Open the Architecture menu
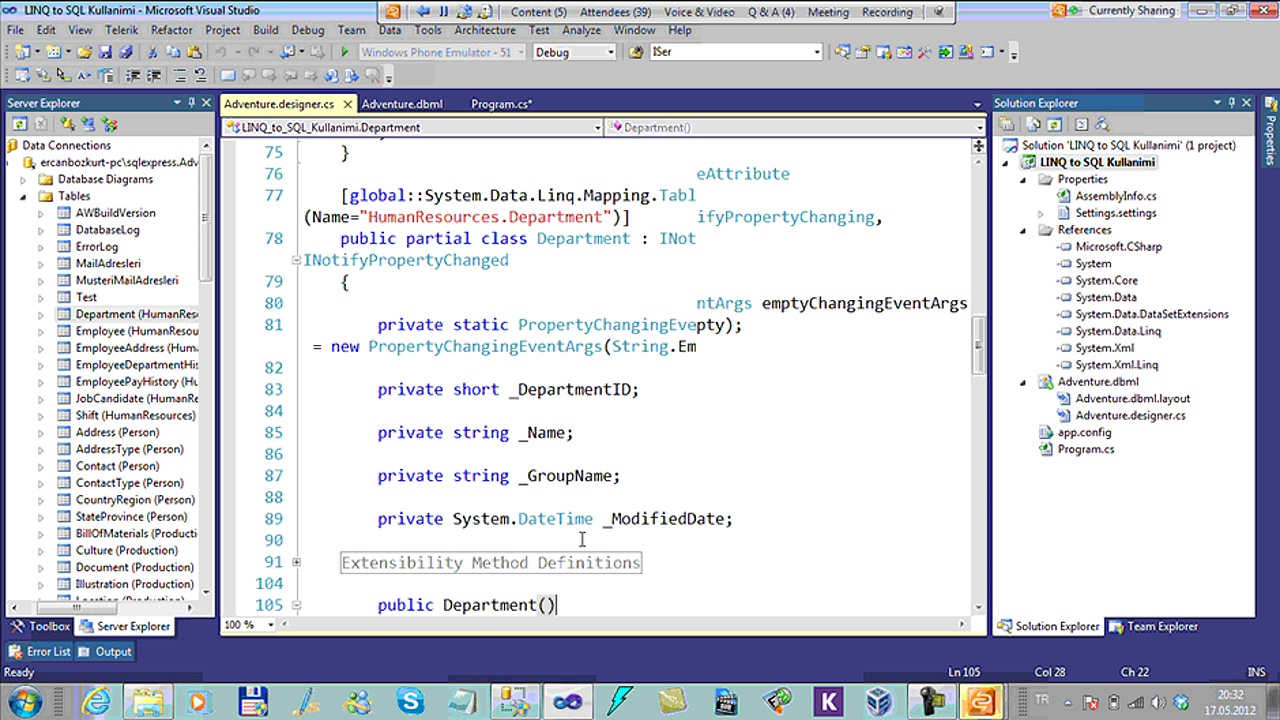 pos(484,30)
